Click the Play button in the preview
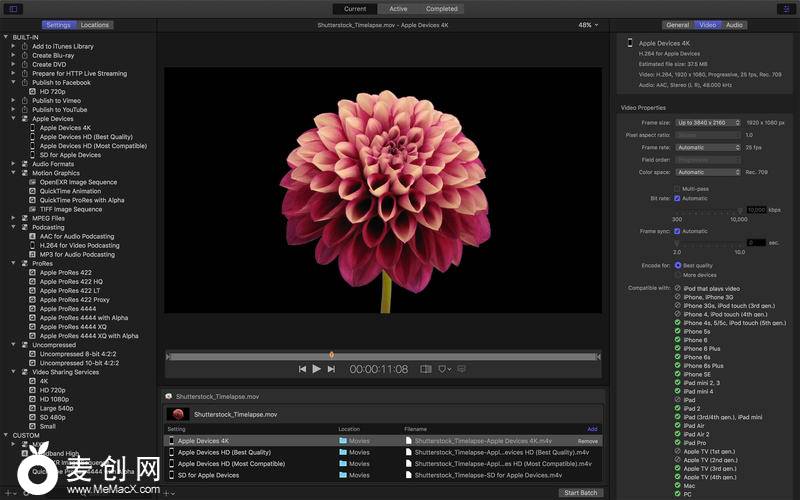Image resolution: width=800 pixels, height=500 pixels. coord(317,369)
